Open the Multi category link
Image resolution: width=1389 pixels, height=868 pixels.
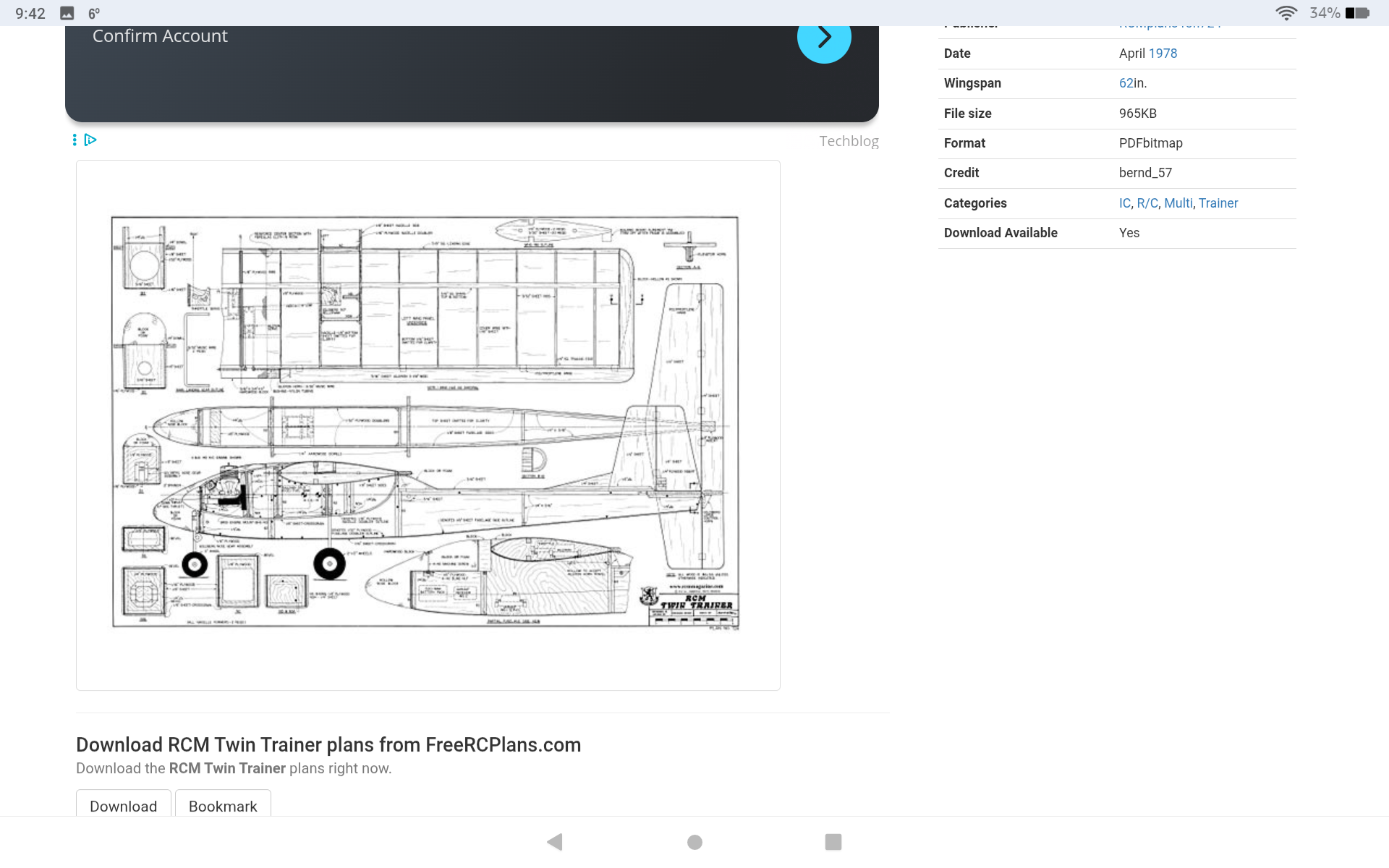(1178, 203)
